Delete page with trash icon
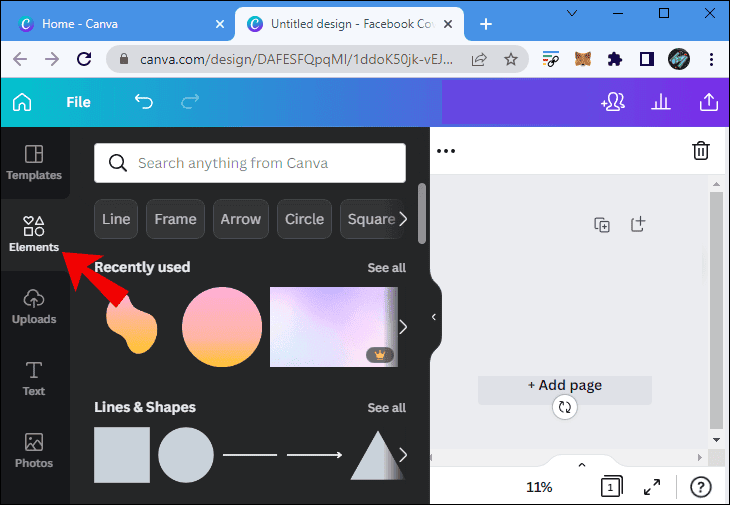Screen dimensions: 730x505 point(701,151)
